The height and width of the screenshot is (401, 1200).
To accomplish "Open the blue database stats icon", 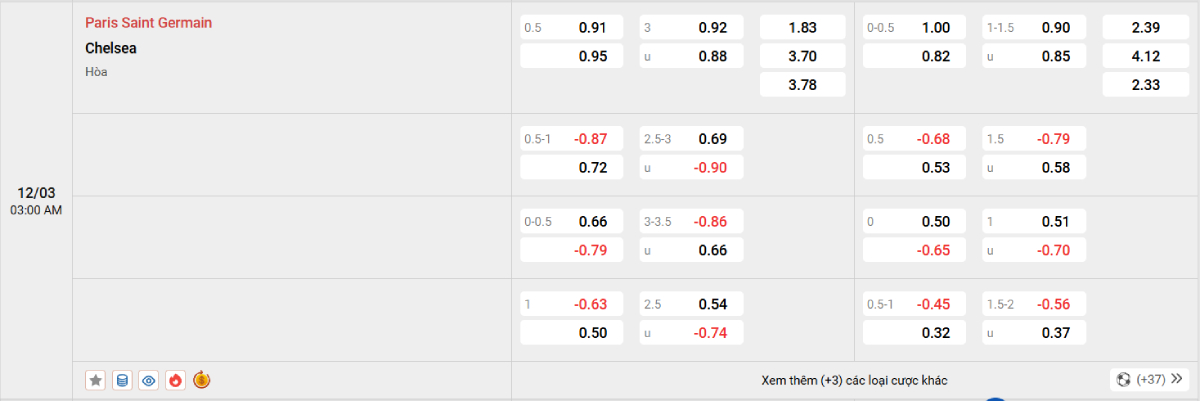I will click(122, 380).
